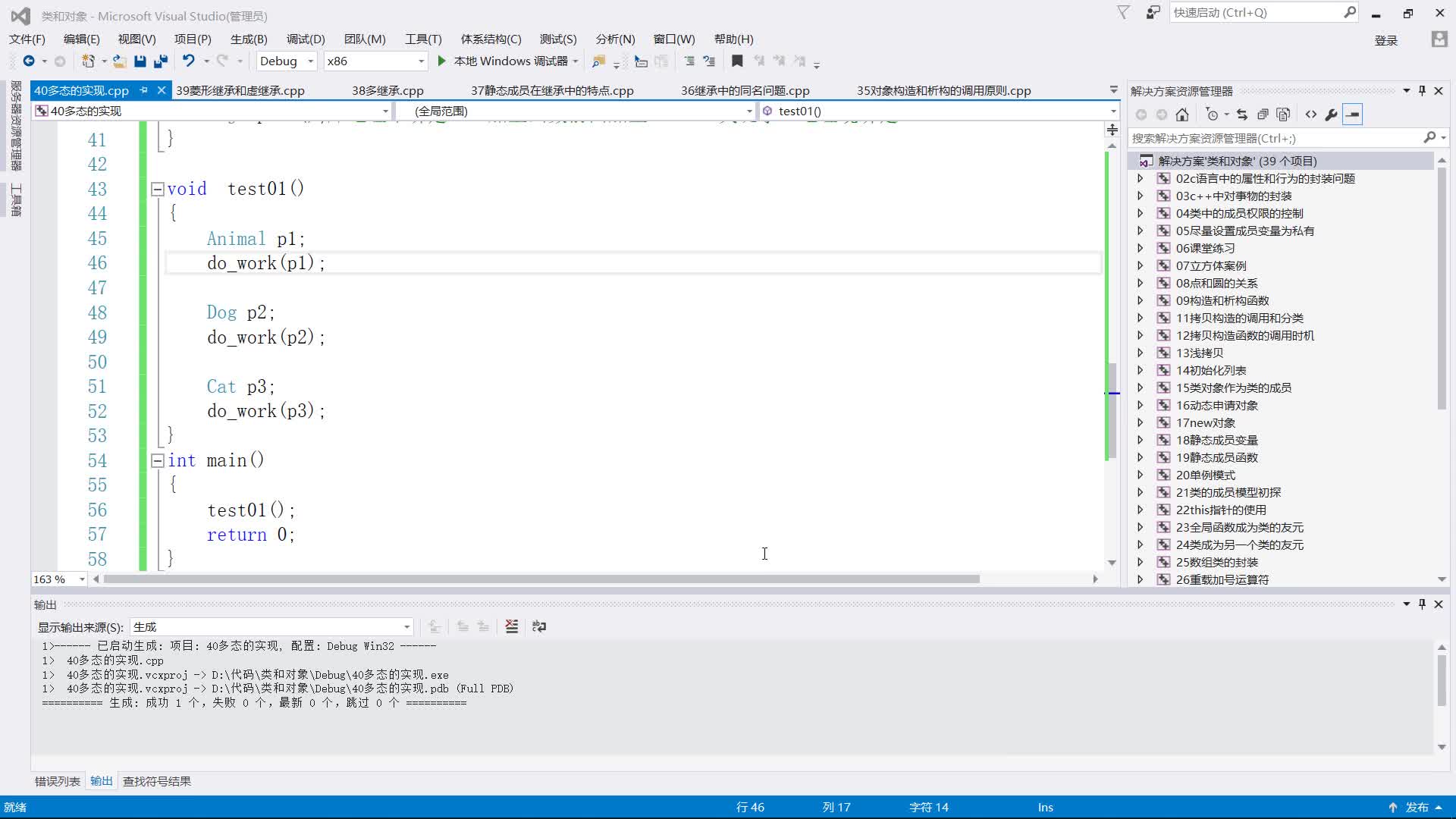Image resolution: width=1456 pixels, height=819 pixels.
Task: Click the Navigate Backward arrow in main toolbar
Action: pos(29,61)
